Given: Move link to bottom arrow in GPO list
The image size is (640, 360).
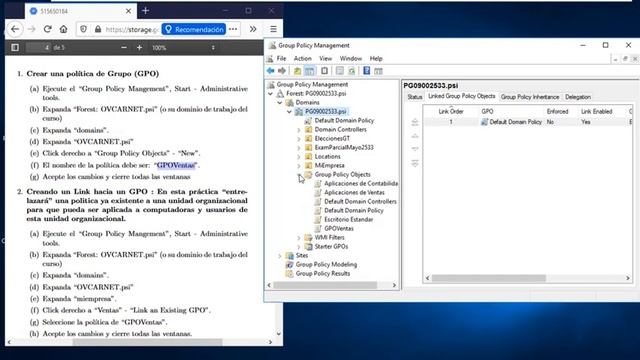Looking at the screenshot, I should [415, 163].
